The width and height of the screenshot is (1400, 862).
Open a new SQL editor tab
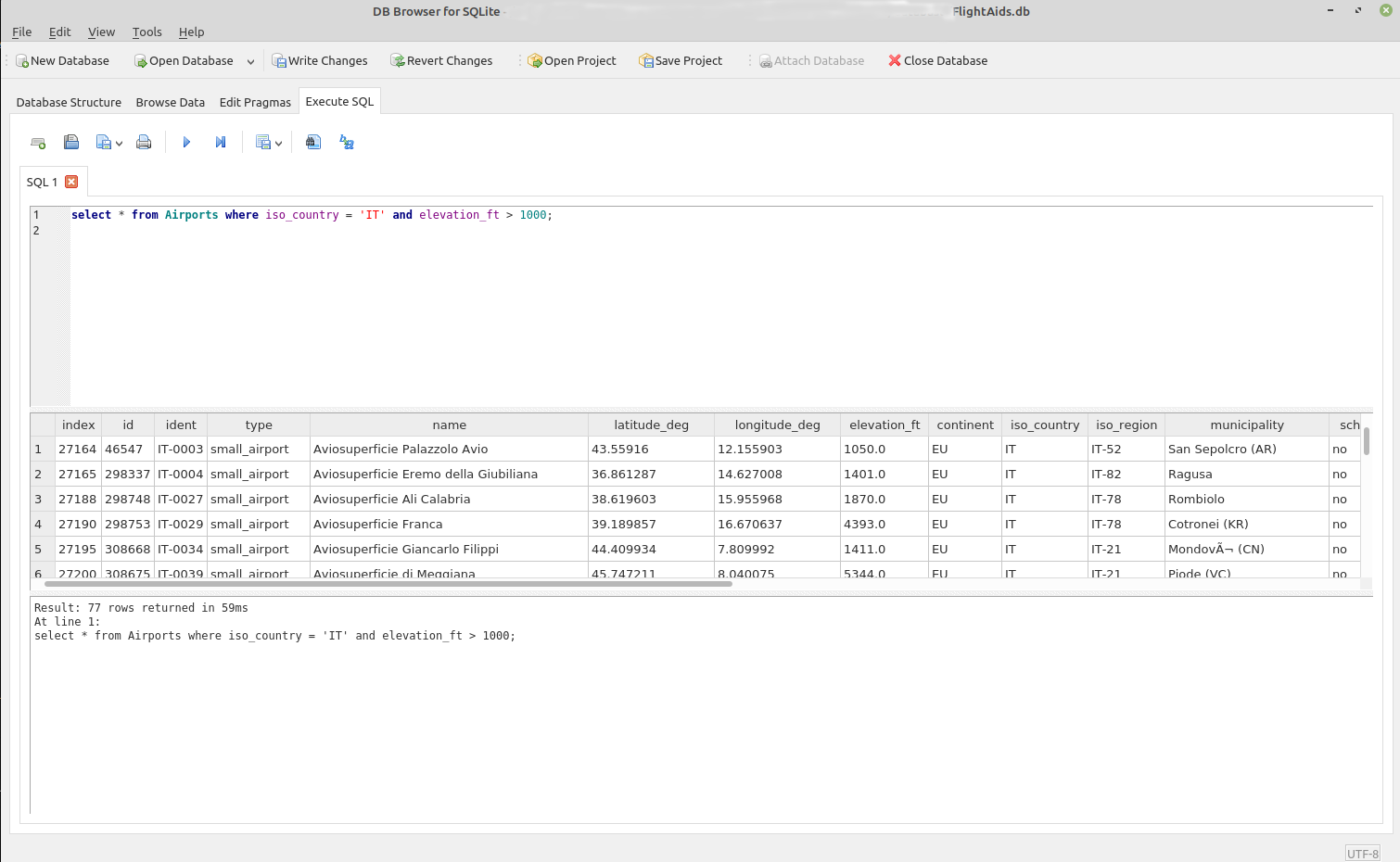[x=38, y=143]
